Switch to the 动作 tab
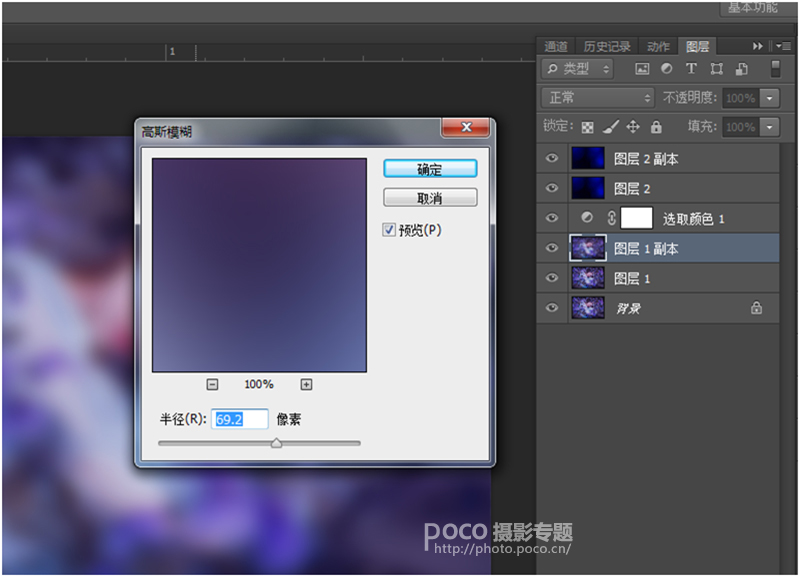This screenshot has height=577, width=800. pyautogui.click(x=658, y=47)
